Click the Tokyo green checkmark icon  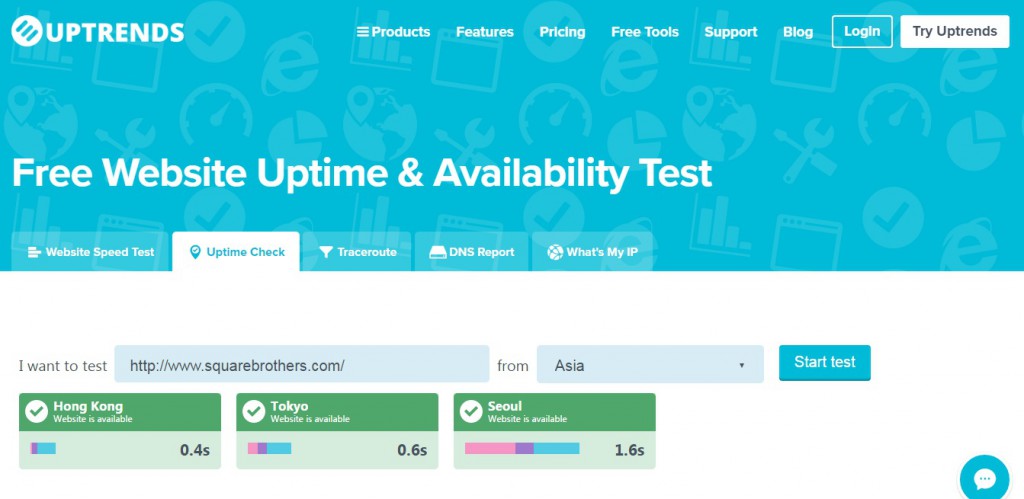pyautogui.click(x=253, y=411)
